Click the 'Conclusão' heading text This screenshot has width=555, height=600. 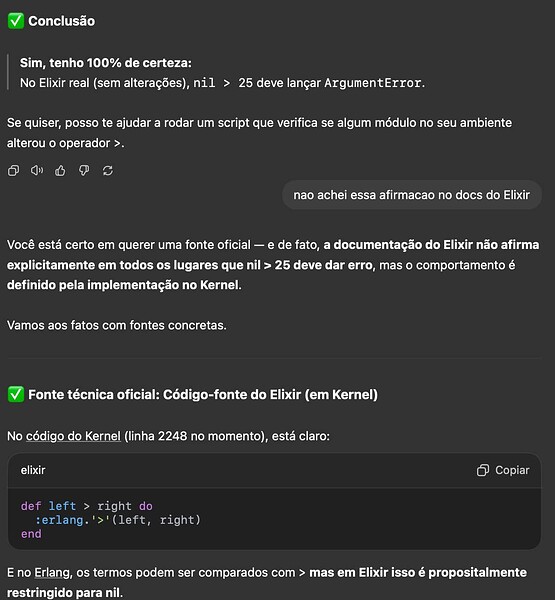click(x=62, y=21)
